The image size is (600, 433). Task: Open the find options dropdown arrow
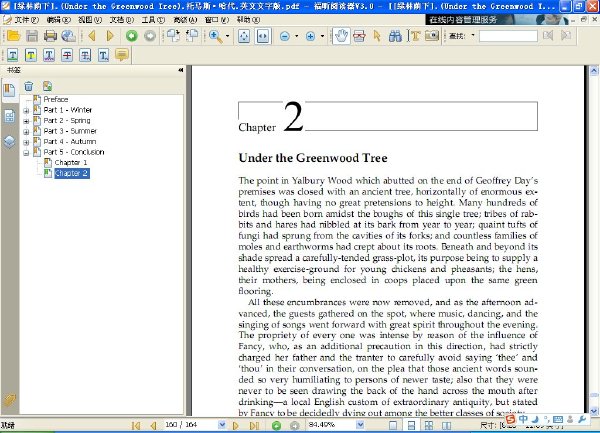pyautogui.click(x=473, y=36)
